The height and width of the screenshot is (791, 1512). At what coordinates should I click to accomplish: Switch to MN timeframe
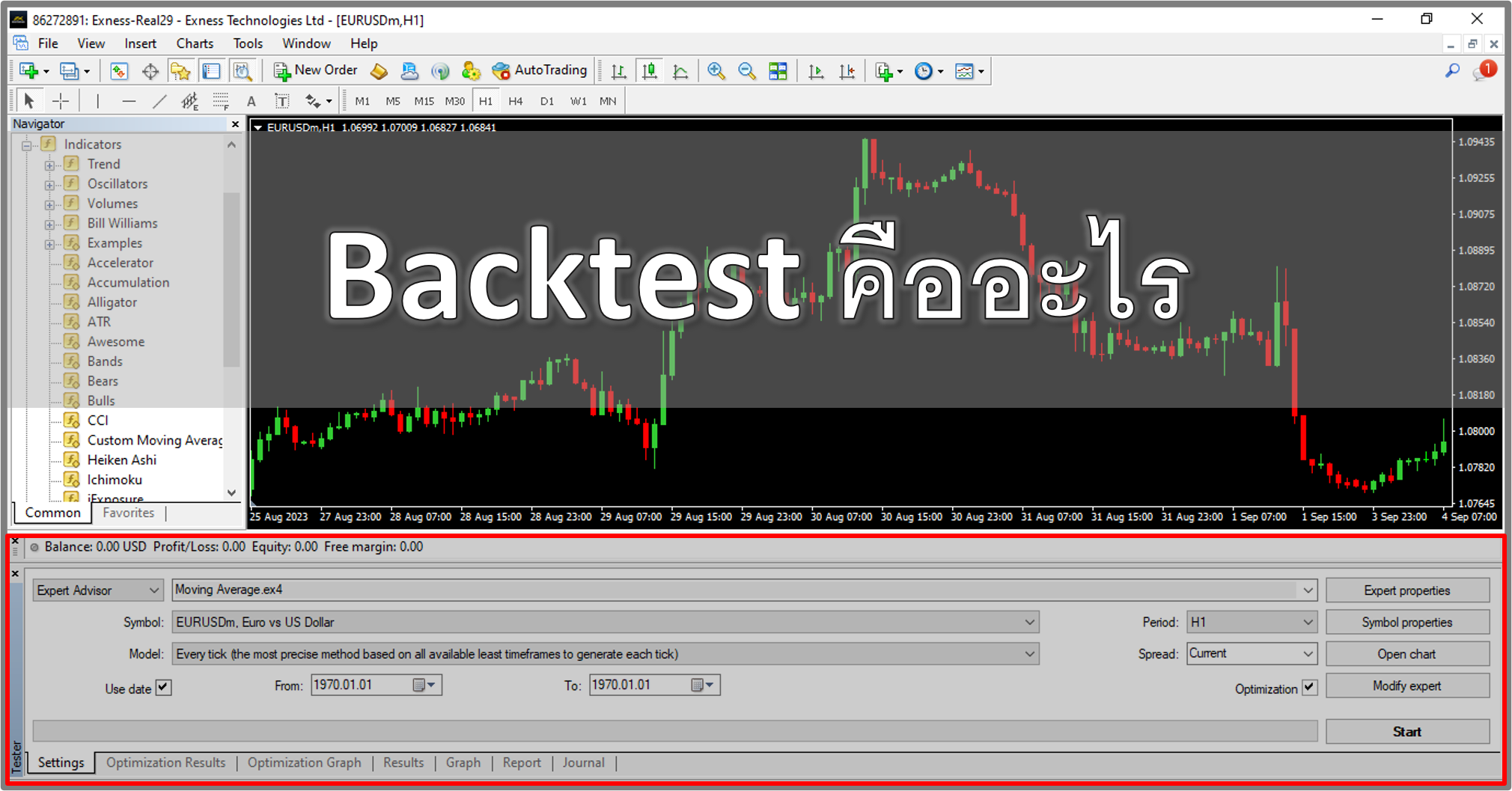(608, 101)
